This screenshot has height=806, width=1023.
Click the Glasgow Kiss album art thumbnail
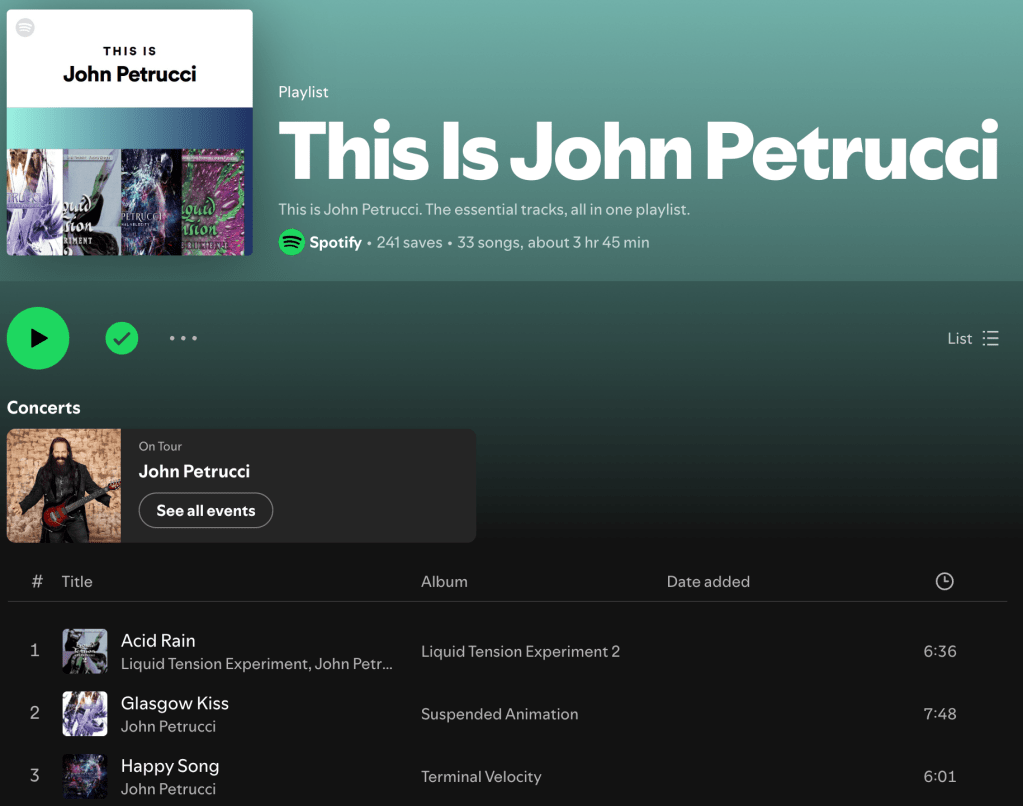pos(85,714)
